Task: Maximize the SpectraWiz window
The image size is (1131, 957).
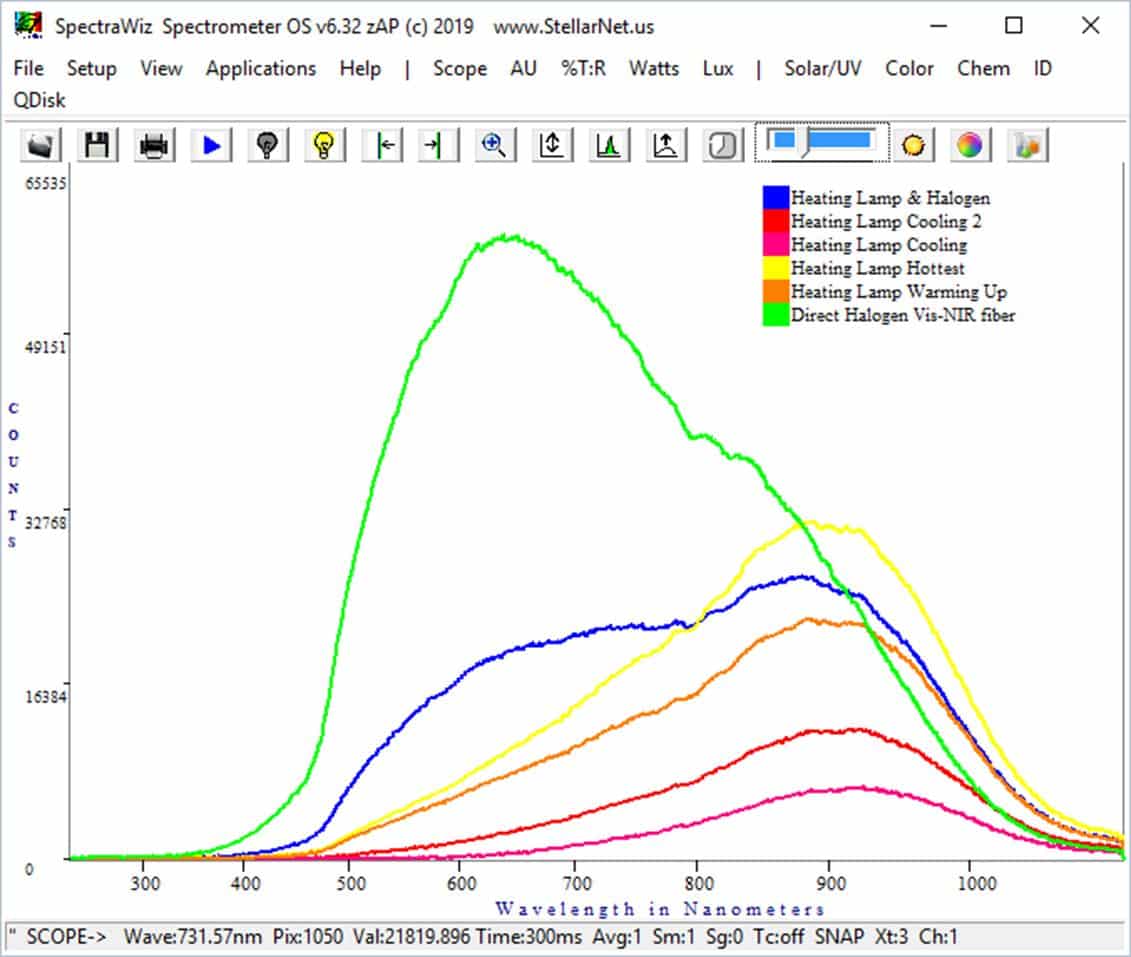Action: pyautogui.click(x=1013, y=25)
